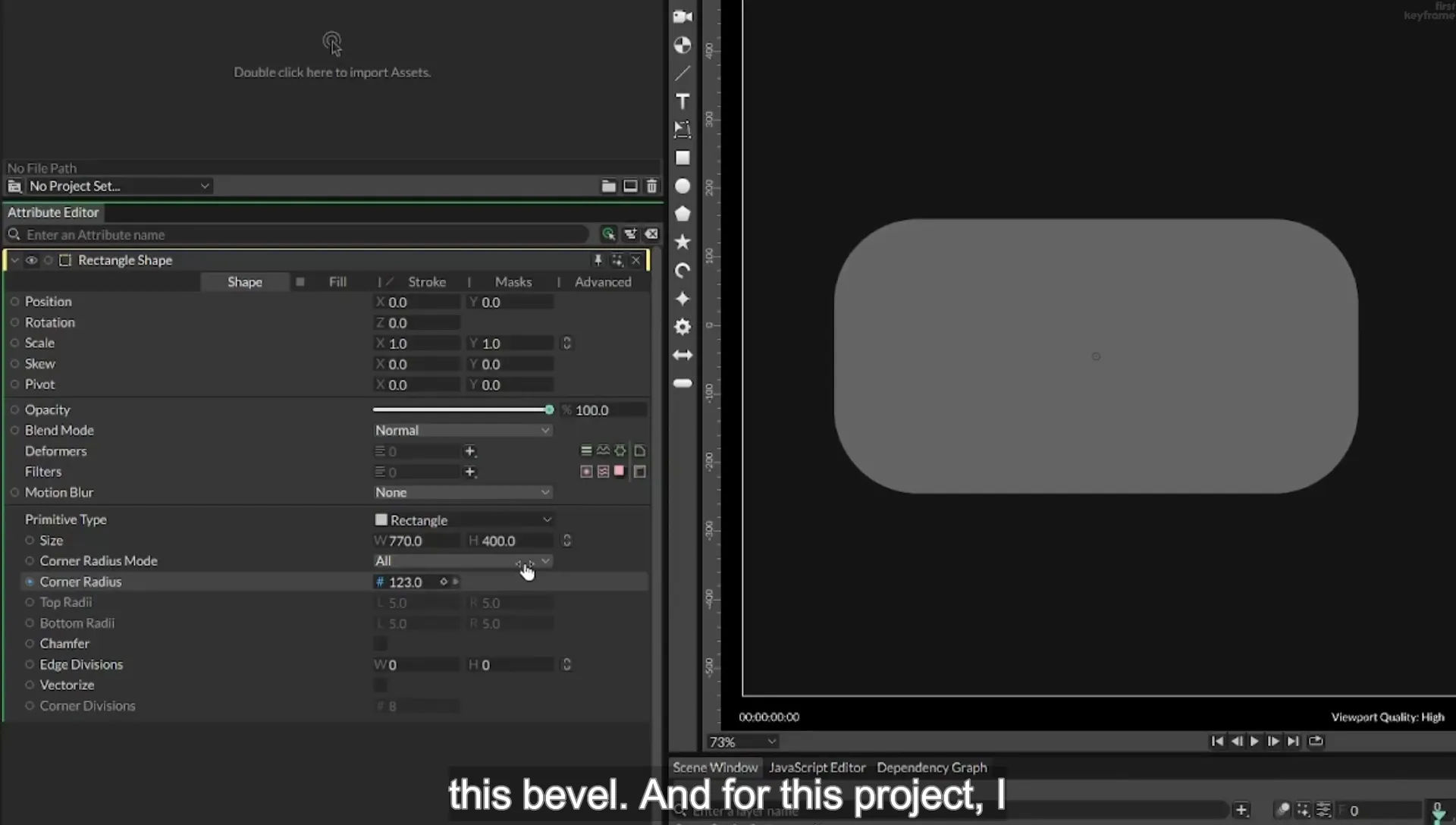This screenshot has width=1456, height=825.
Task: Select the Arrow shape tool
Action: pos(682,355)
